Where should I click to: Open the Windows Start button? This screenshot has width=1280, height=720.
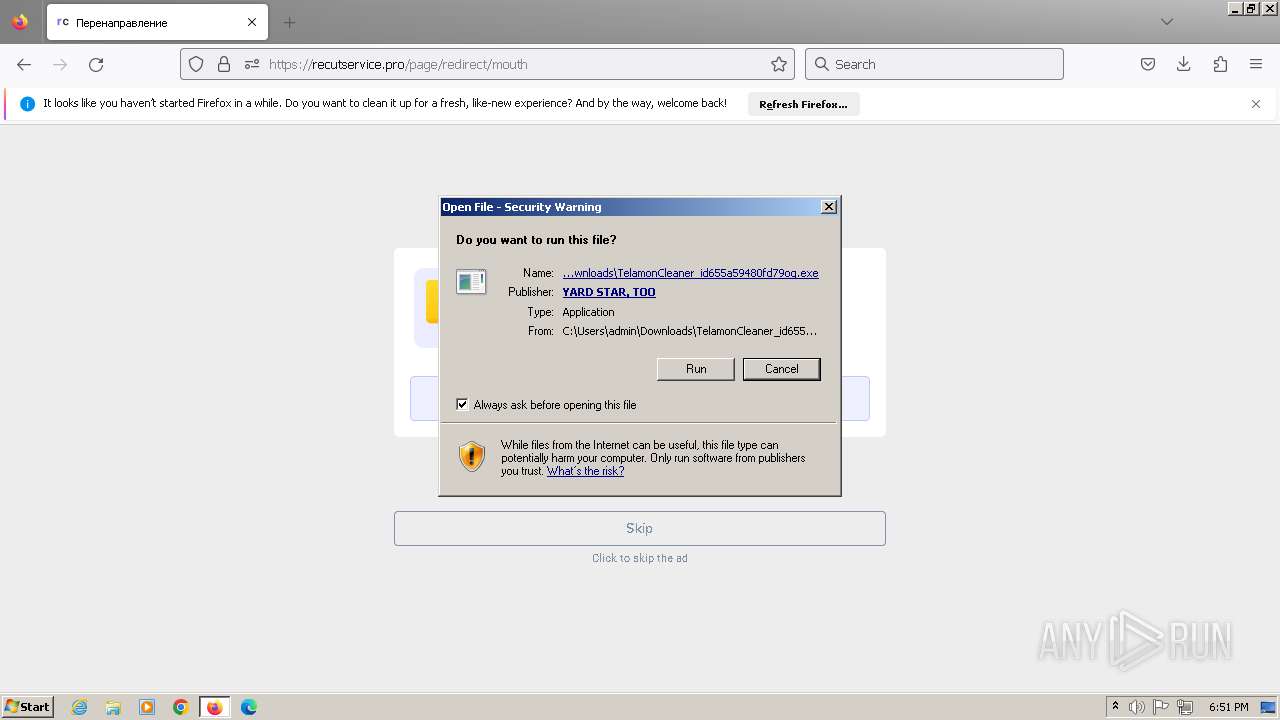coord(27,707)
